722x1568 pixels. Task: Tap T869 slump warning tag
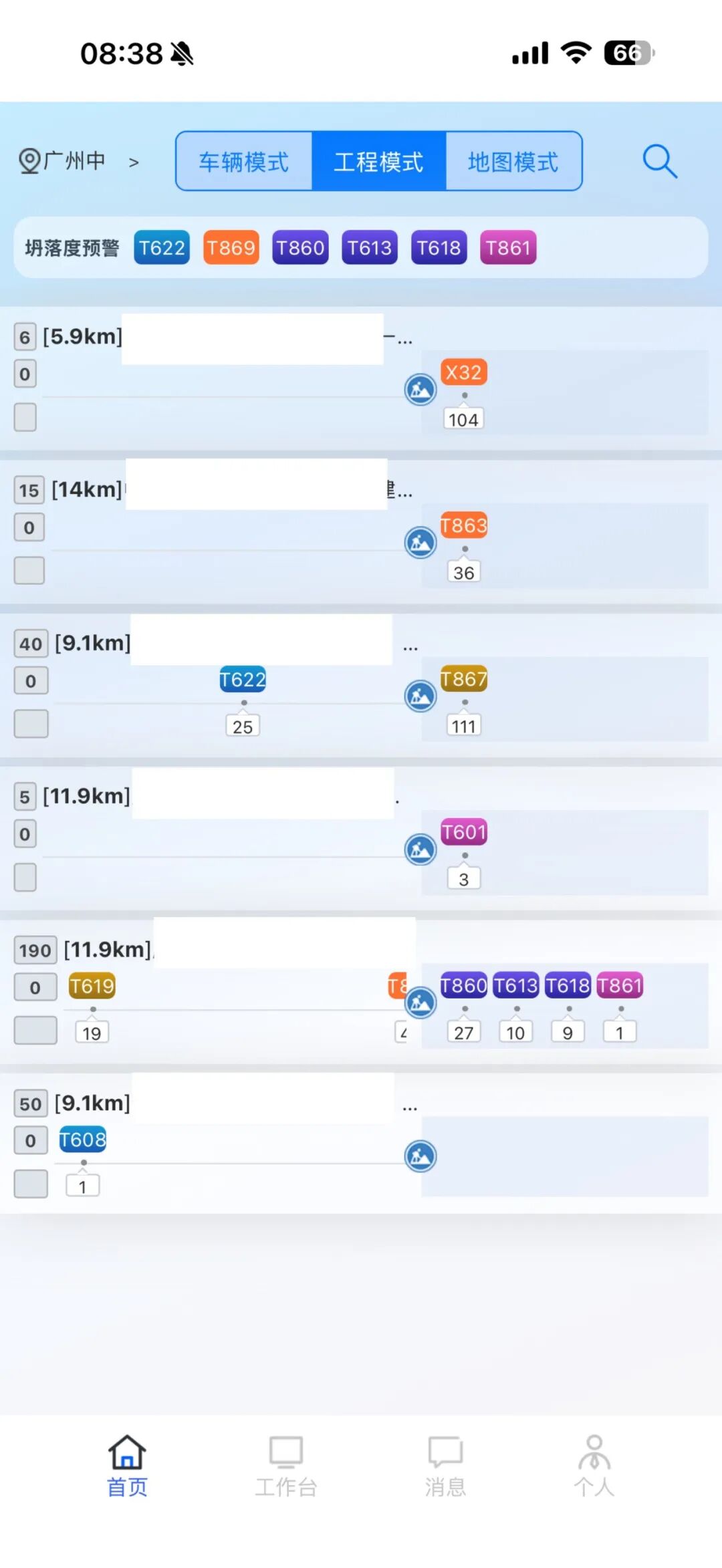coord(231,248)
